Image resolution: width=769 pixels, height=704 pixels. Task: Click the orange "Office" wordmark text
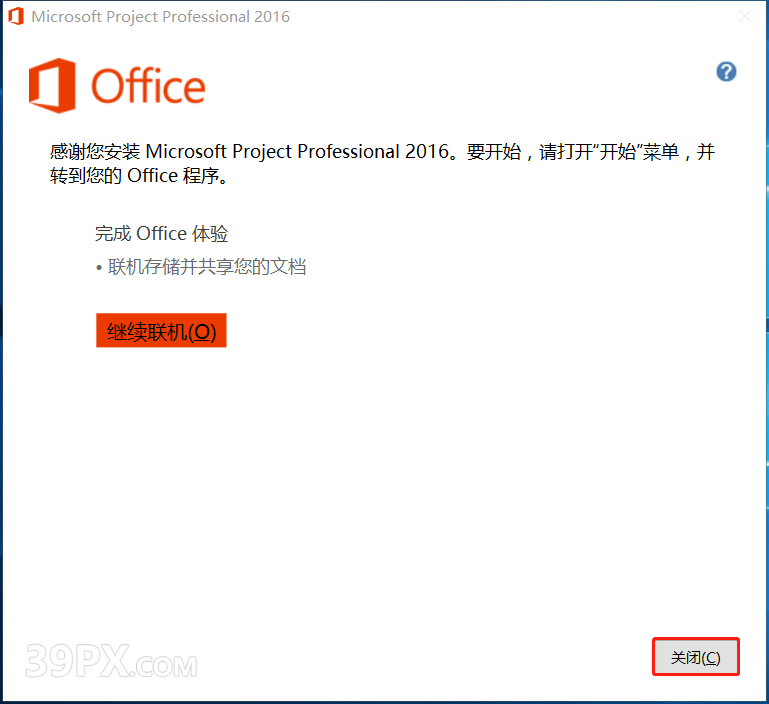click(148, 86)
